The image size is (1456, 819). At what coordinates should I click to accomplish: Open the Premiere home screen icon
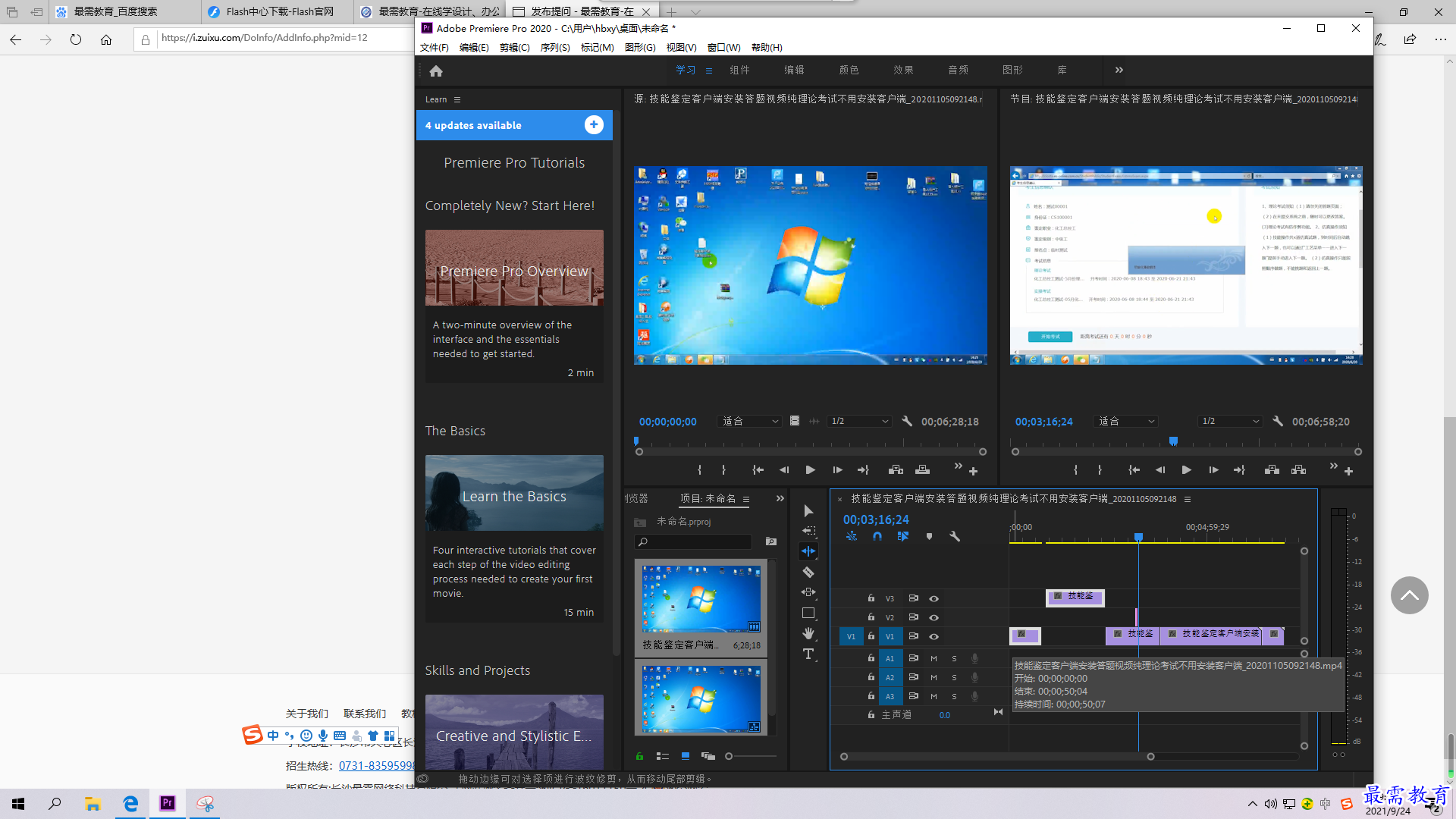coord(436,71)
